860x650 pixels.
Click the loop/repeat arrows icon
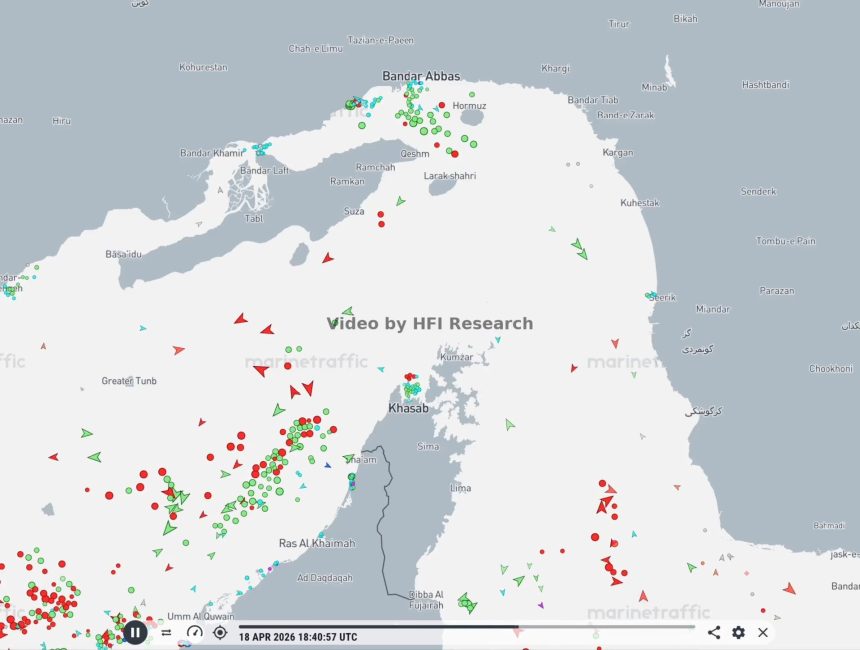click(166, 632)
